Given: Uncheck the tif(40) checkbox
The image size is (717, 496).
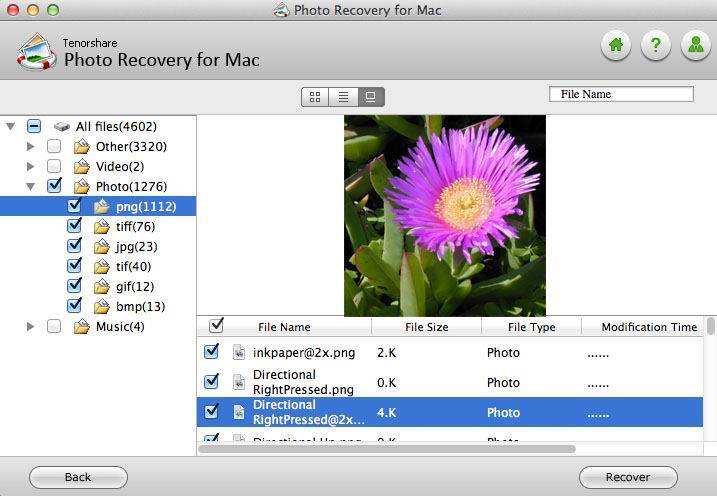Looking at the screenshot, I should (74, 266).
